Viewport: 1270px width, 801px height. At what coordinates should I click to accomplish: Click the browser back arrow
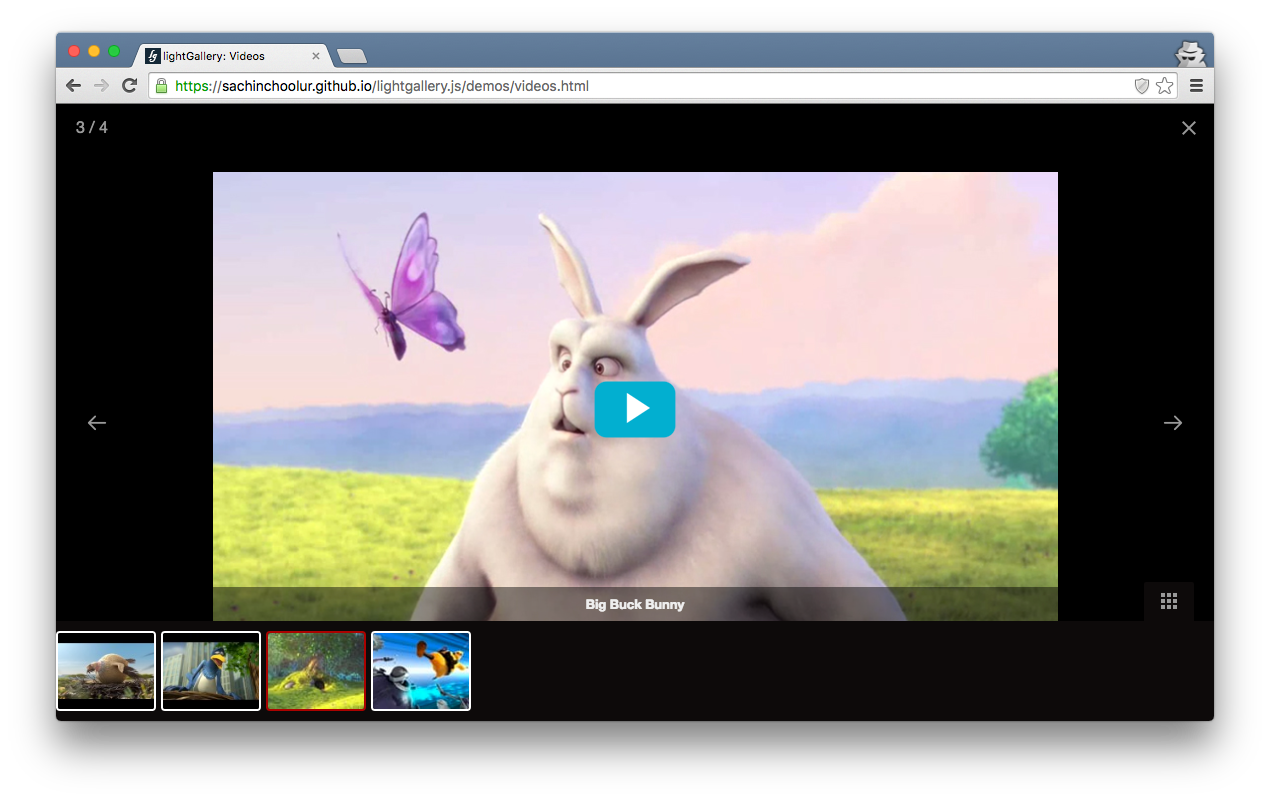pyautogui.click(x=73, y=86)
